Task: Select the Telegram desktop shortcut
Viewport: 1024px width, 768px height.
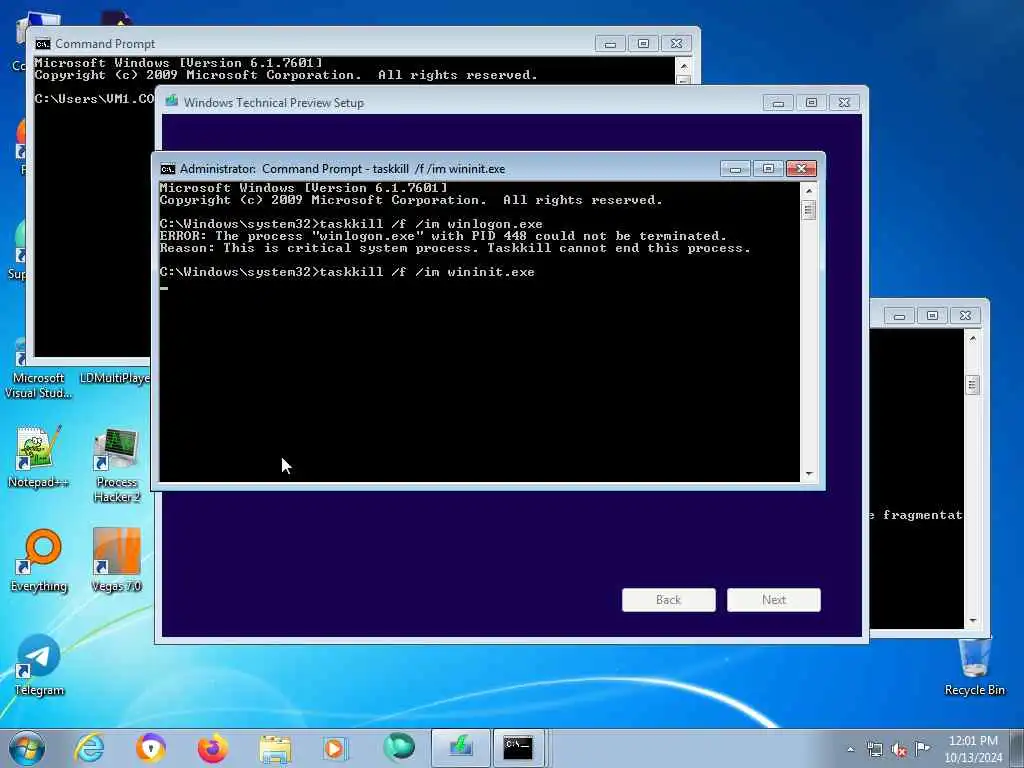Action: (39, 665)
